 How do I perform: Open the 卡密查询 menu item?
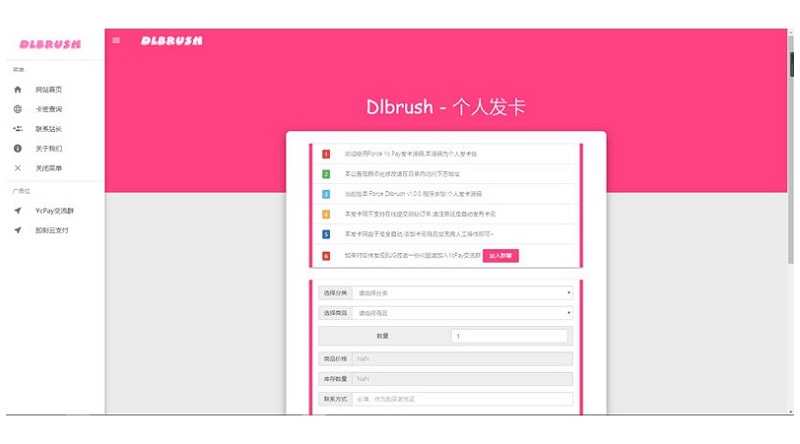point(49,109)
